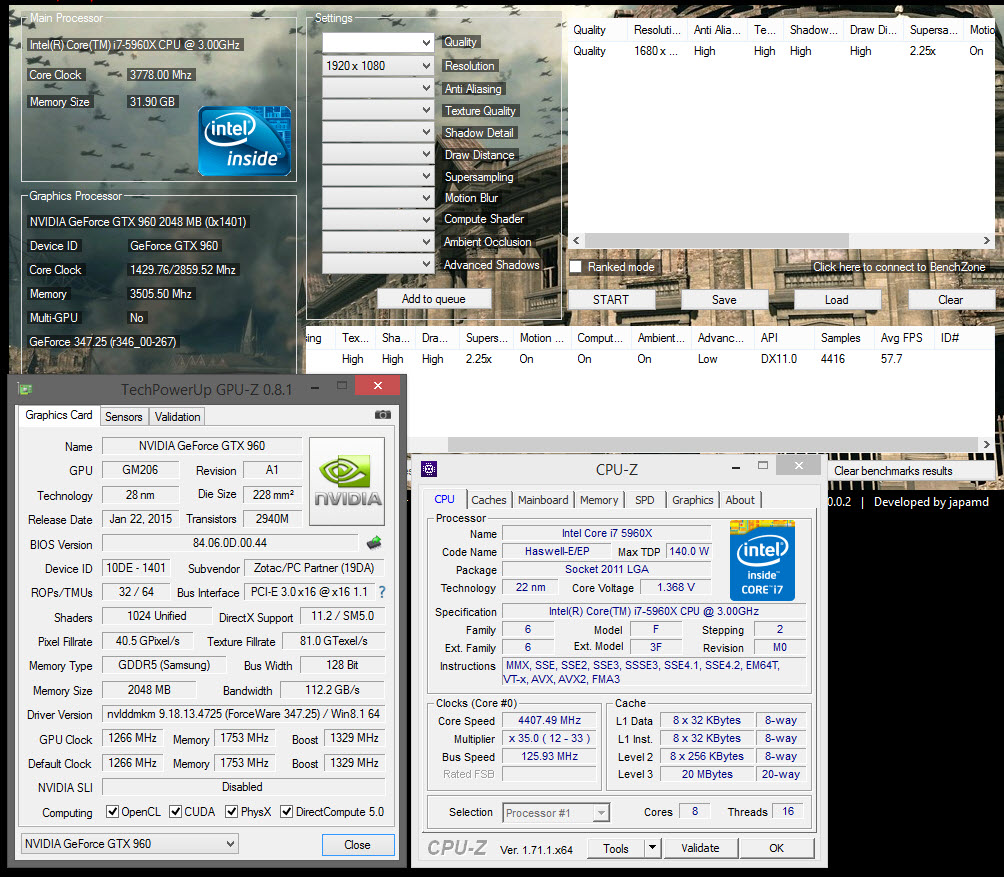Click the NVIDIA logo in GPU-Z
The height and width of the screenshot is (877, 1004).
tap(347, 481)
